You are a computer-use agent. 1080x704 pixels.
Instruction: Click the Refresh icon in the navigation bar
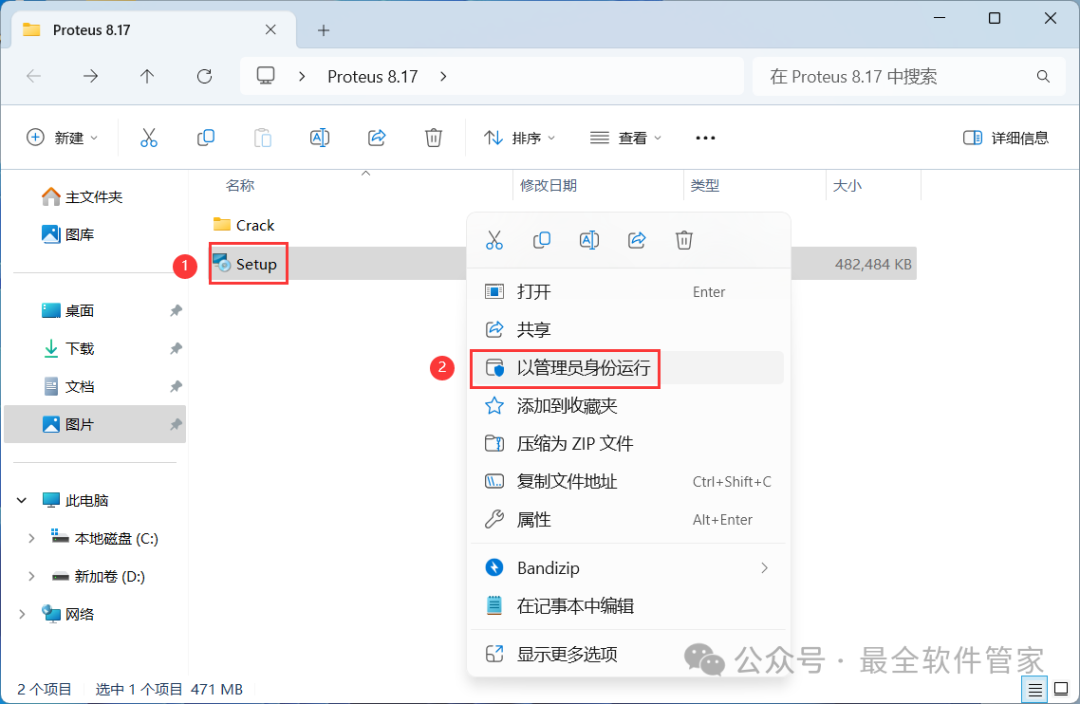click(205, 76)
